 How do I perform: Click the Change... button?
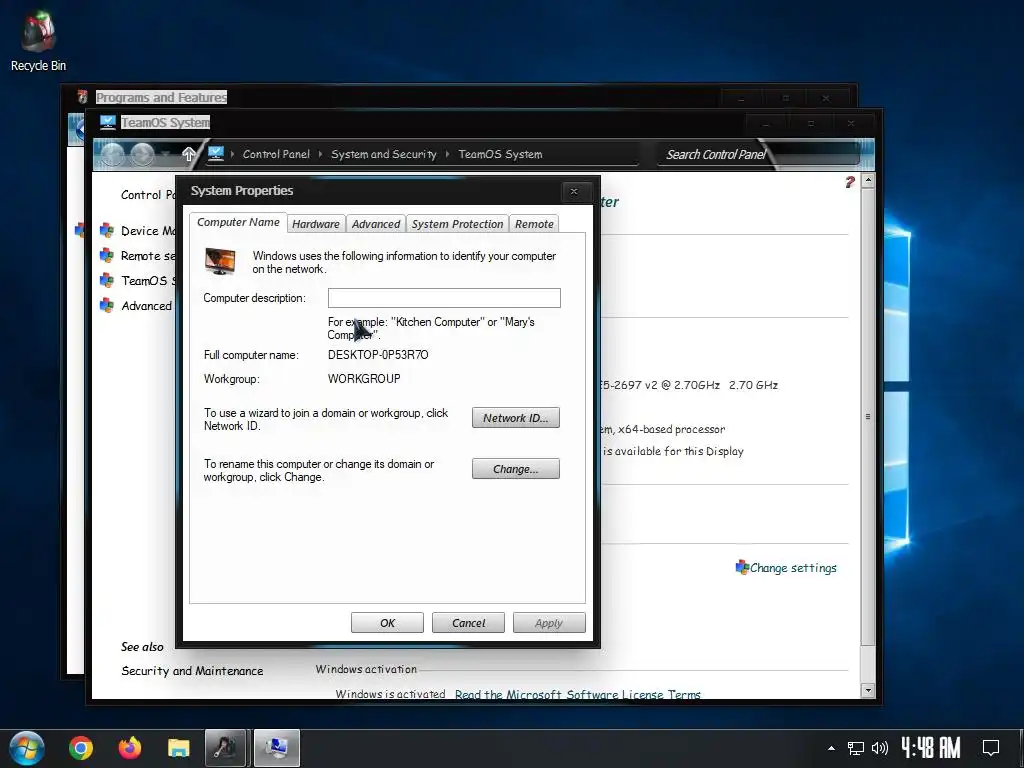(x=516, y=469)
